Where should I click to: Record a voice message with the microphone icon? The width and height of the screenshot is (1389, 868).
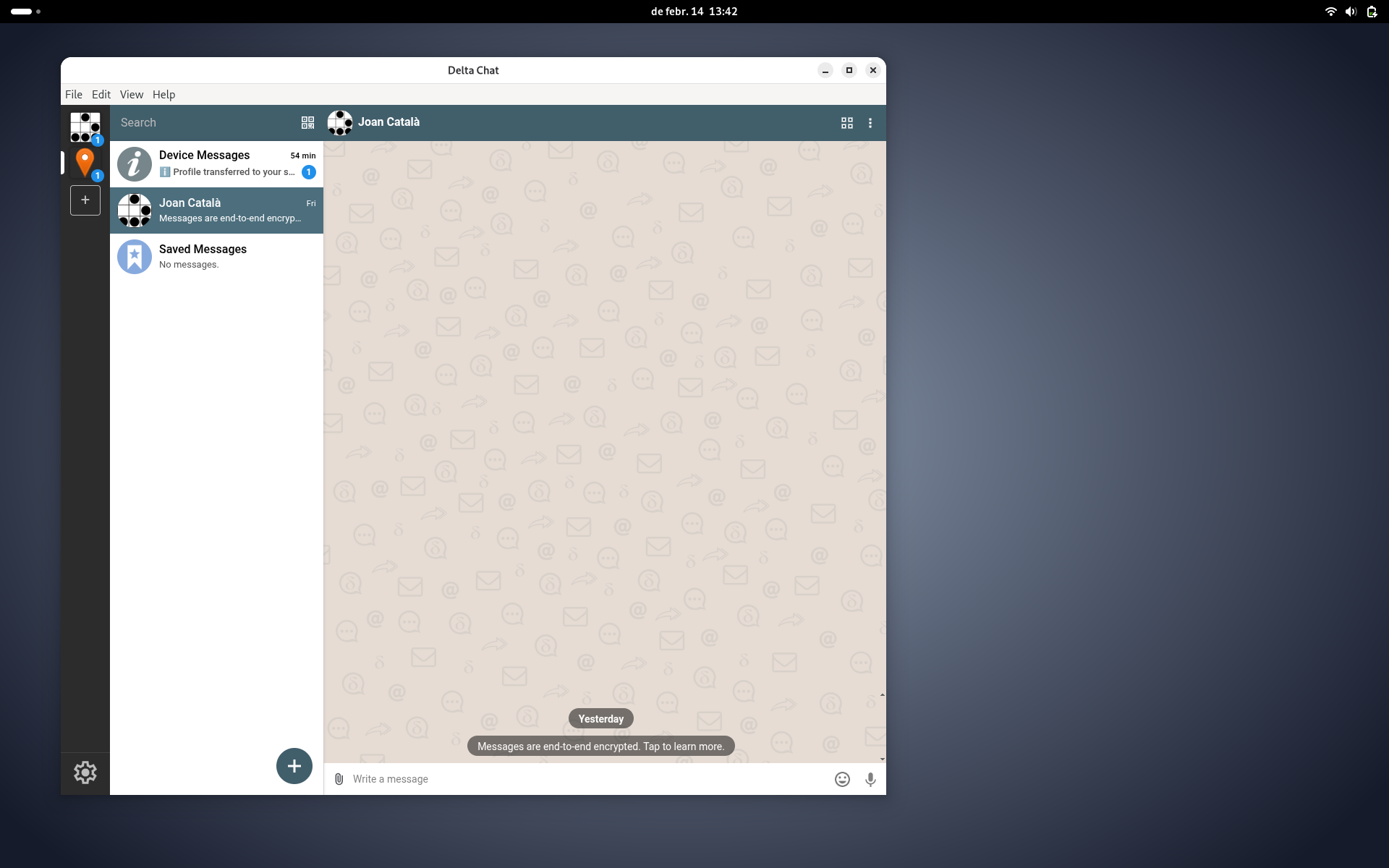pyautogui.click(x=870, y=779)
